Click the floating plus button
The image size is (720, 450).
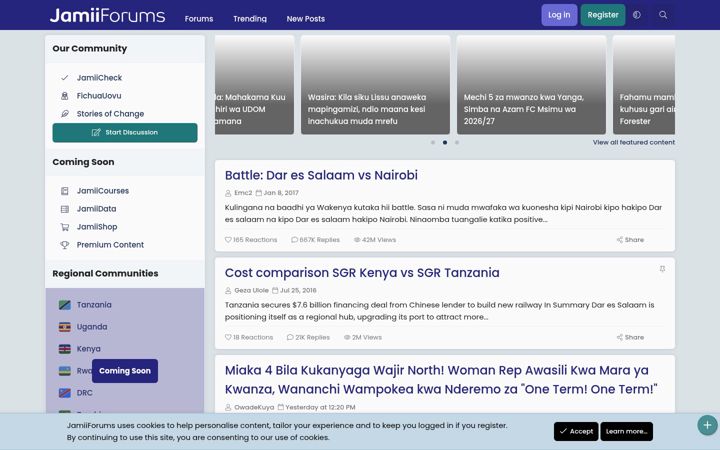(707, 425)
